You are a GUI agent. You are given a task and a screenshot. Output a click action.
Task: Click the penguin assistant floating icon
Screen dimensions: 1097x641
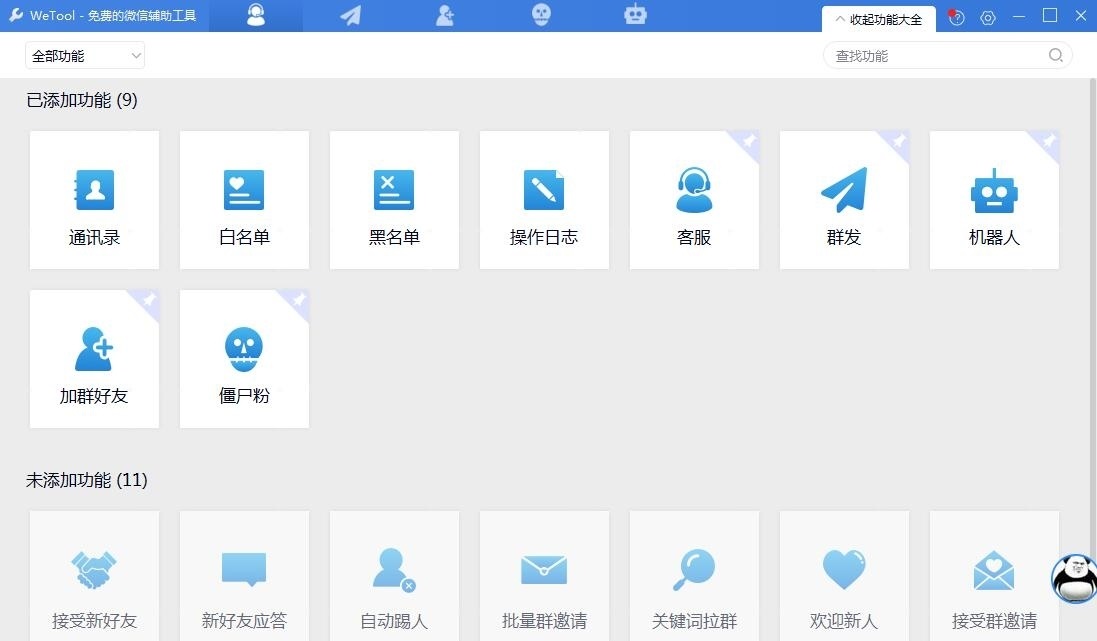point(1072,578)
